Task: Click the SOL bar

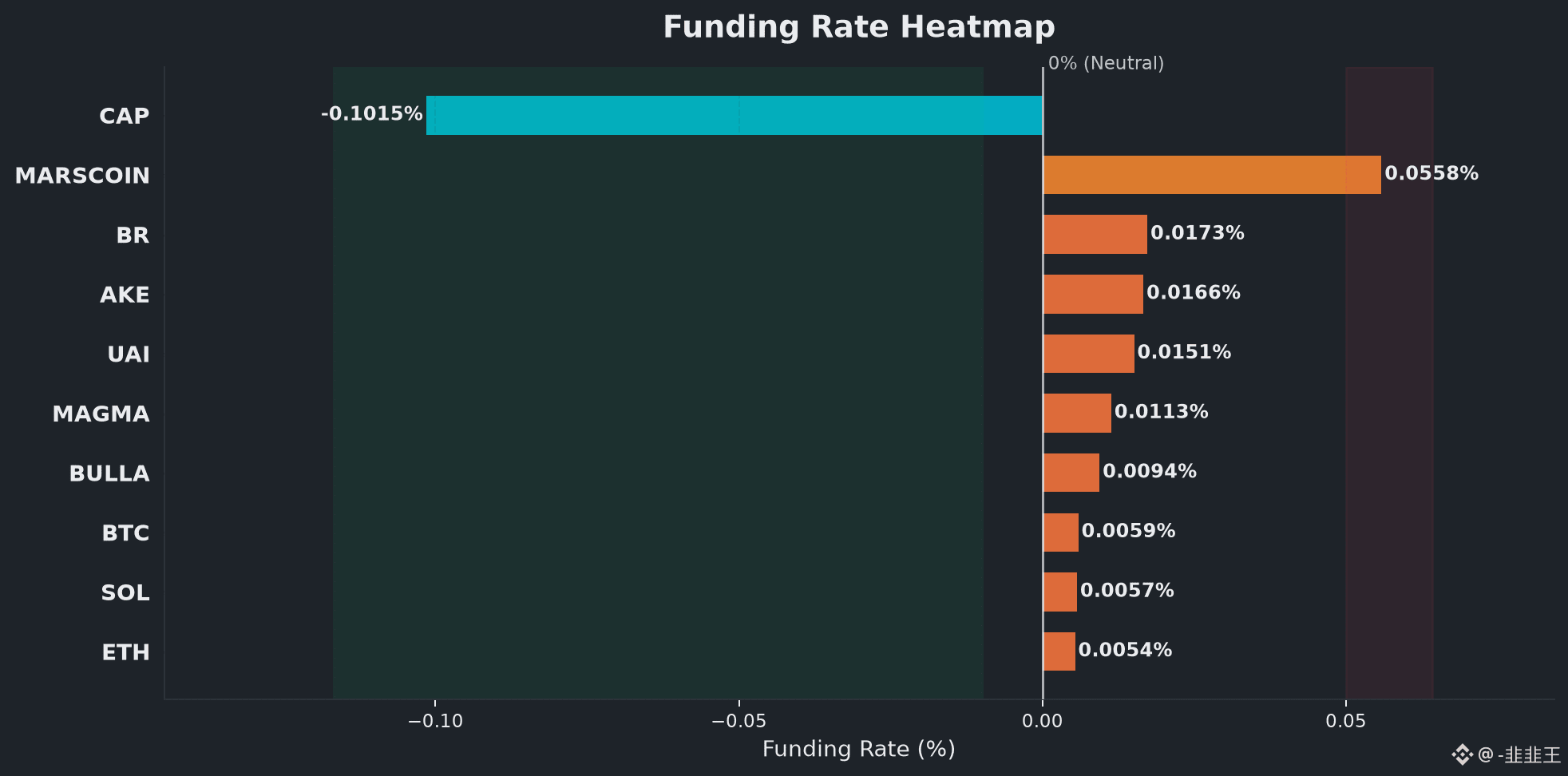Action: (1059, 592)
